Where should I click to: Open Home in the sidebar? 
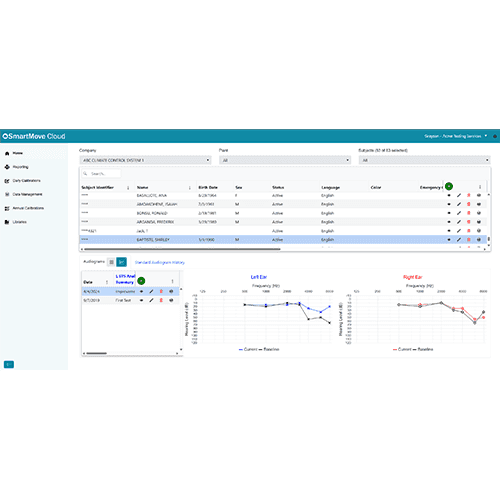click(17, 153)
